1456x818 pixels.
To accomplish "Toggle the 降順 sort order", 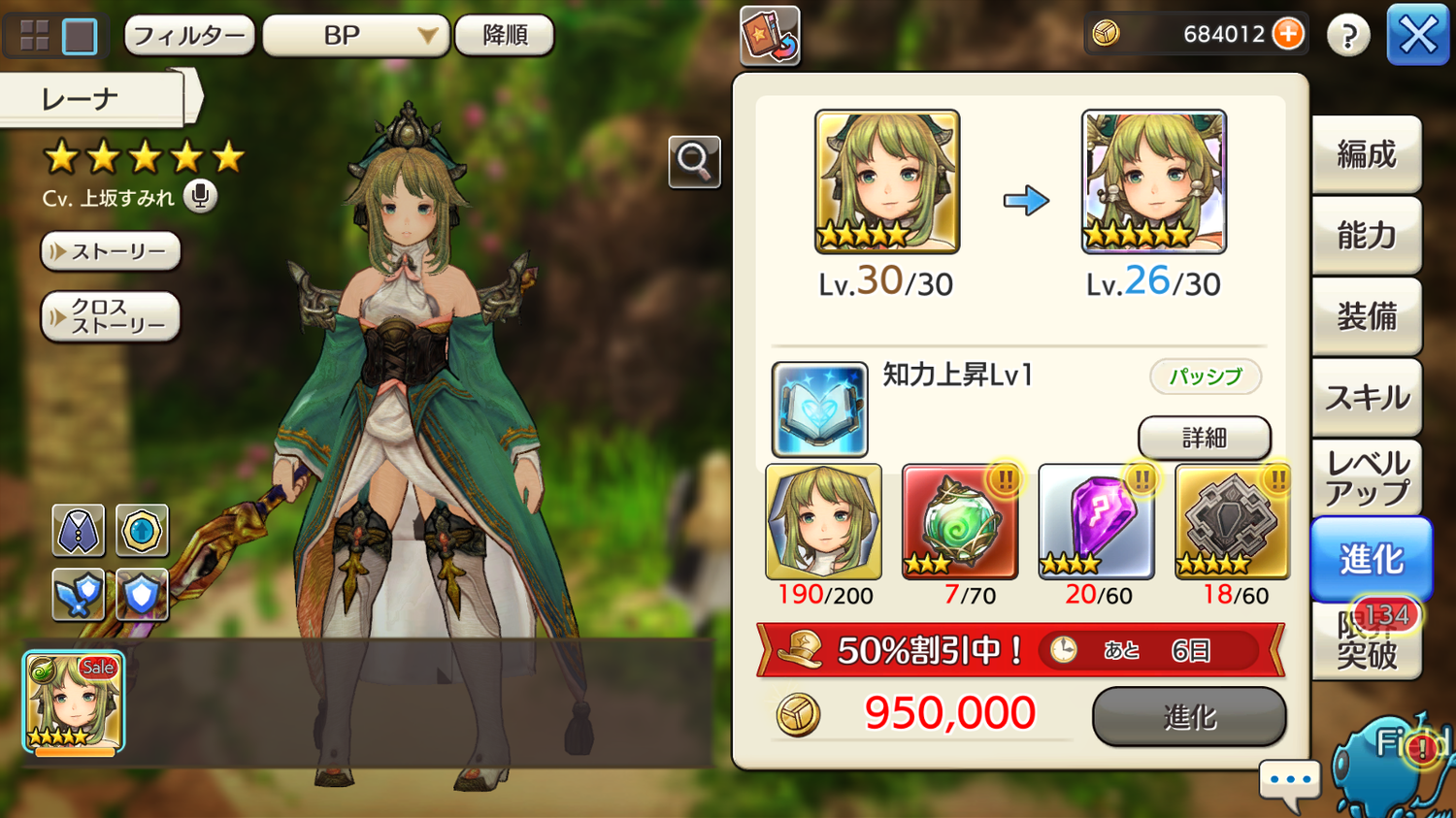I will click(505, 35).
